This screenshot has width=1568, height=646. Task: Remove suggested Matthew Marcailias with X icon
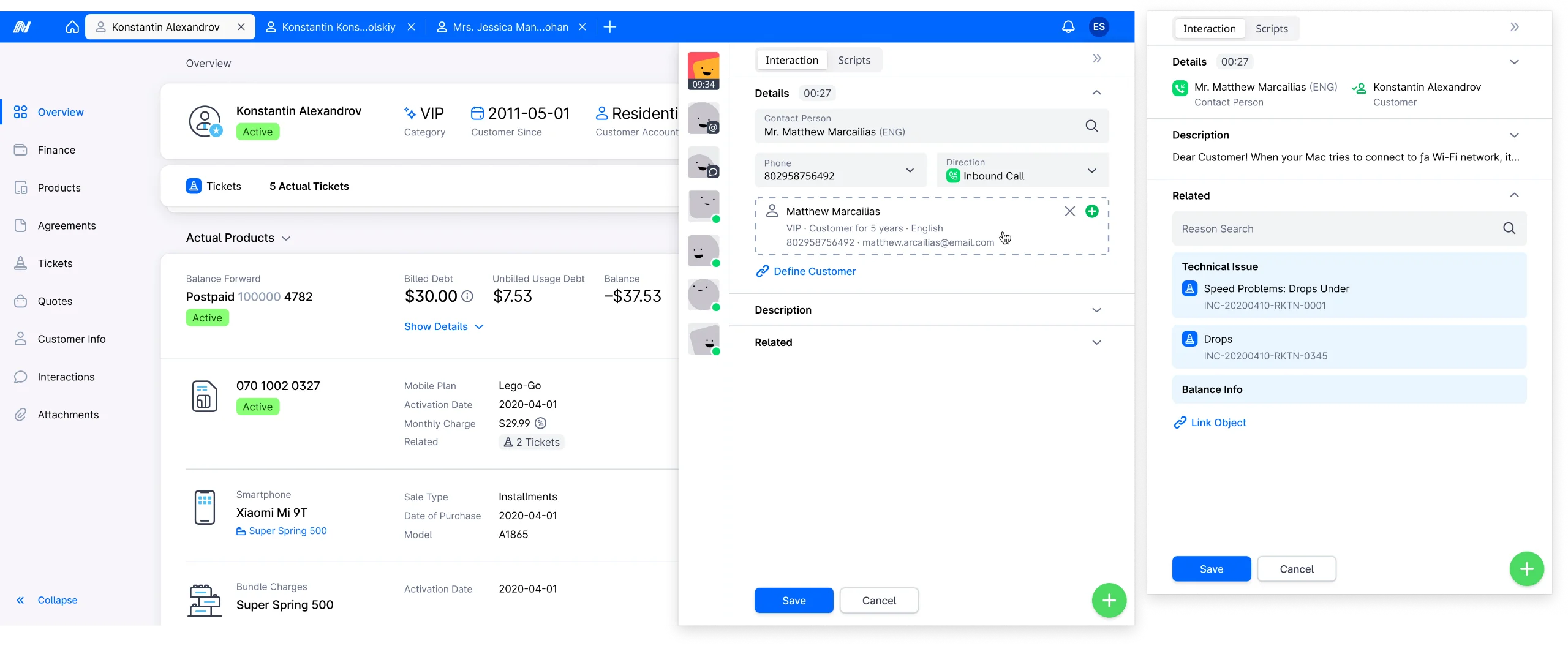pos(1070,211)
